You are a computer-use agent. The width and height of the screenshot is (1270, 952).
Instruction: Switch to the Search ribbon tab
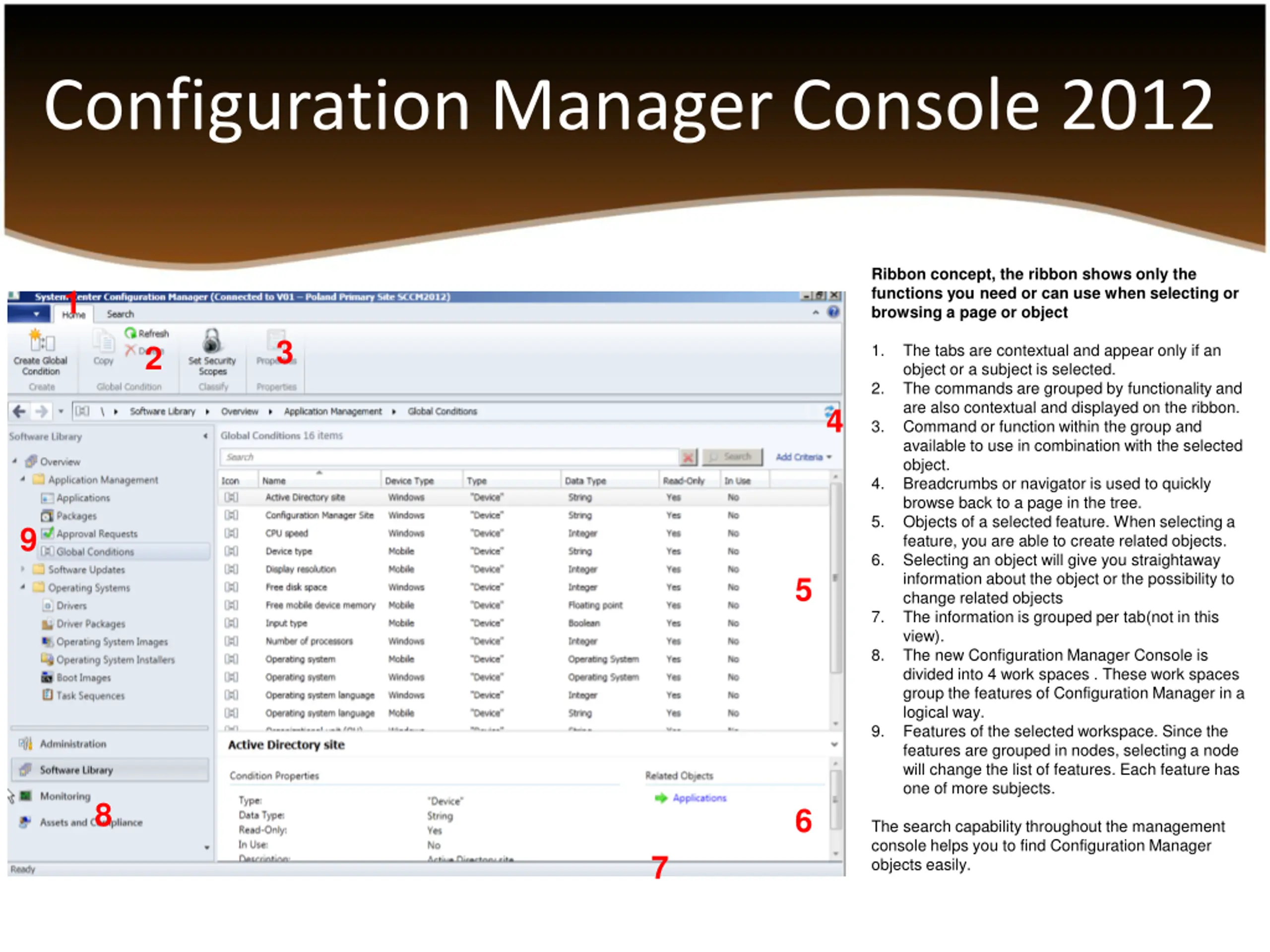(x=120, y=314)
